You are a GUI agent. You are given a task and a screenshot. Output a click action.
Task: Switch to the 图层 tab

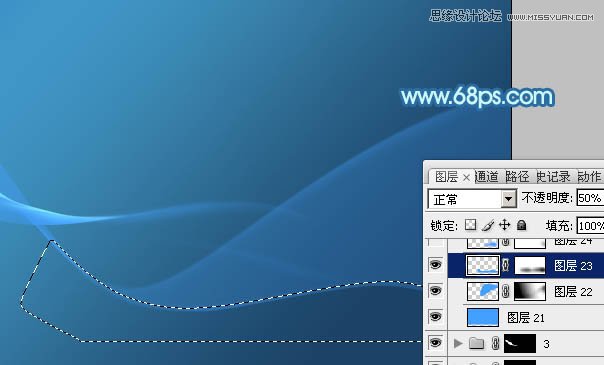pyautogui.click(x=446, y=177)
